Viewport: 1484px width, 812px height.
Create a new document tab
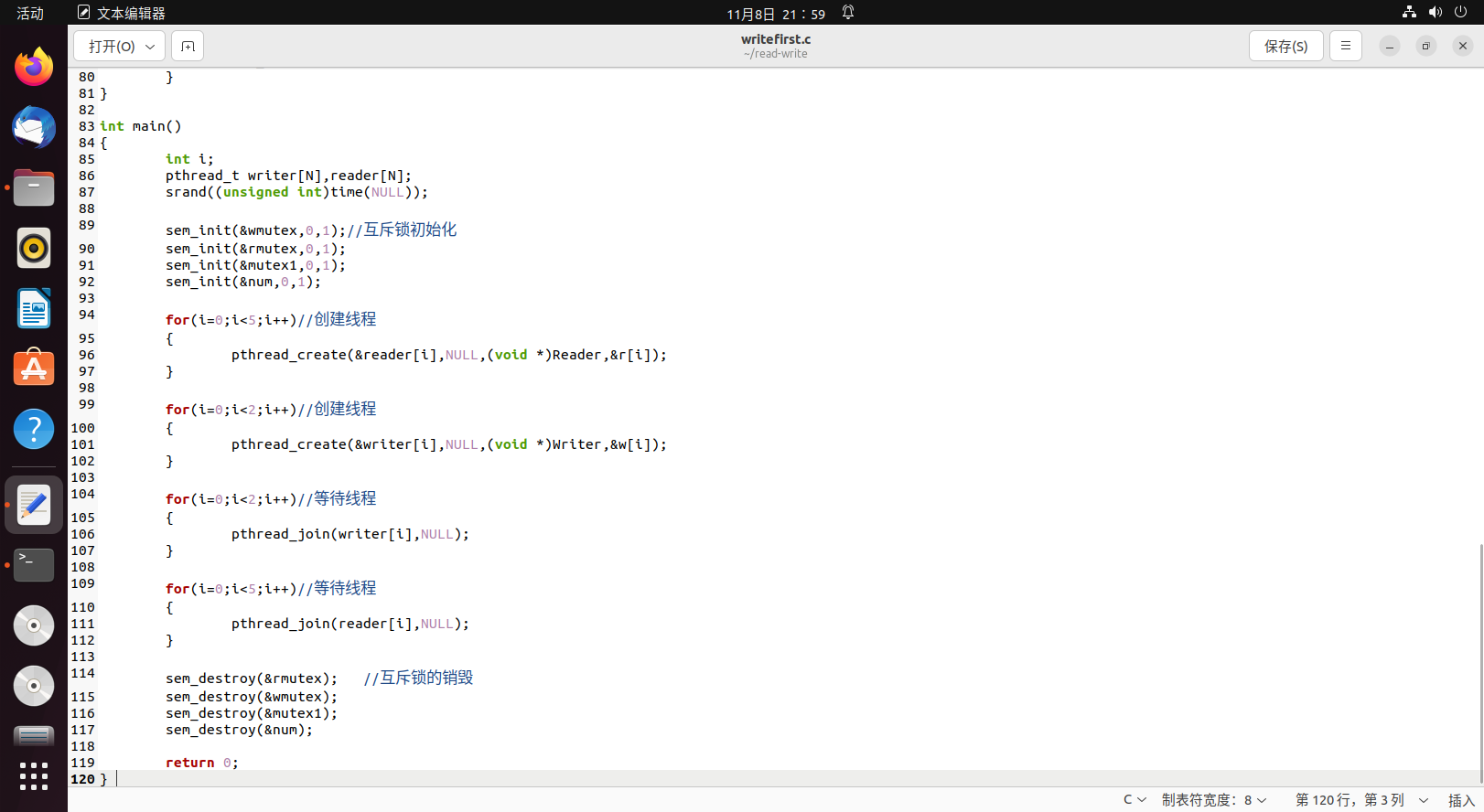(x=188, y=46)
